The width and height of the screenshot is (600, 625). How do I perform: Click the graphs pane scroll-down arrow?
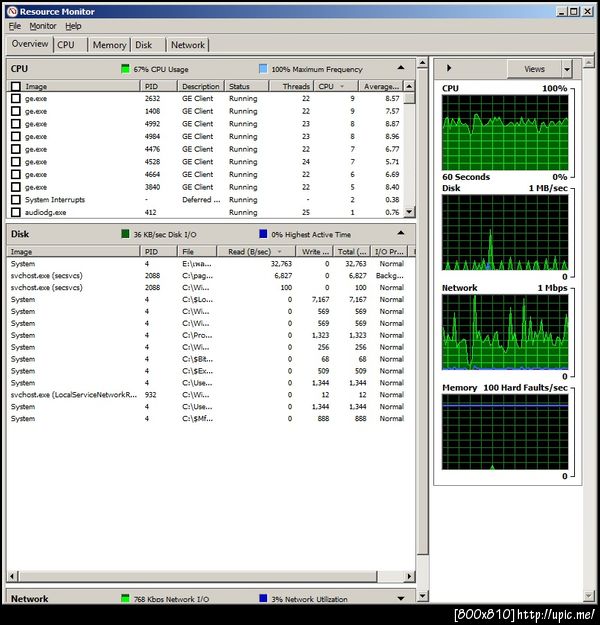589,596
